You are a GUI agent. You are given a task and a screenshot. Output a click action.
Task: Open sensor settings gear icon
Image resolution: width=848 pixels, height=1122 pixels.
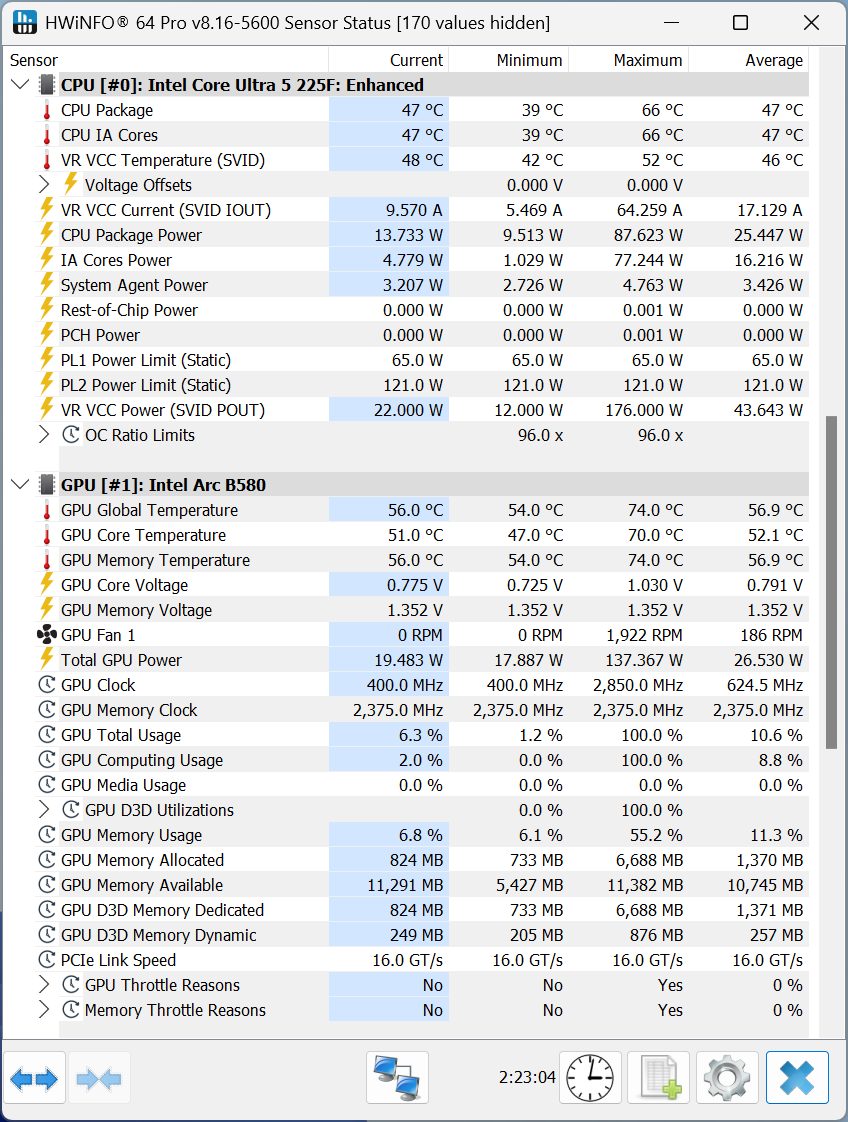727,1078
